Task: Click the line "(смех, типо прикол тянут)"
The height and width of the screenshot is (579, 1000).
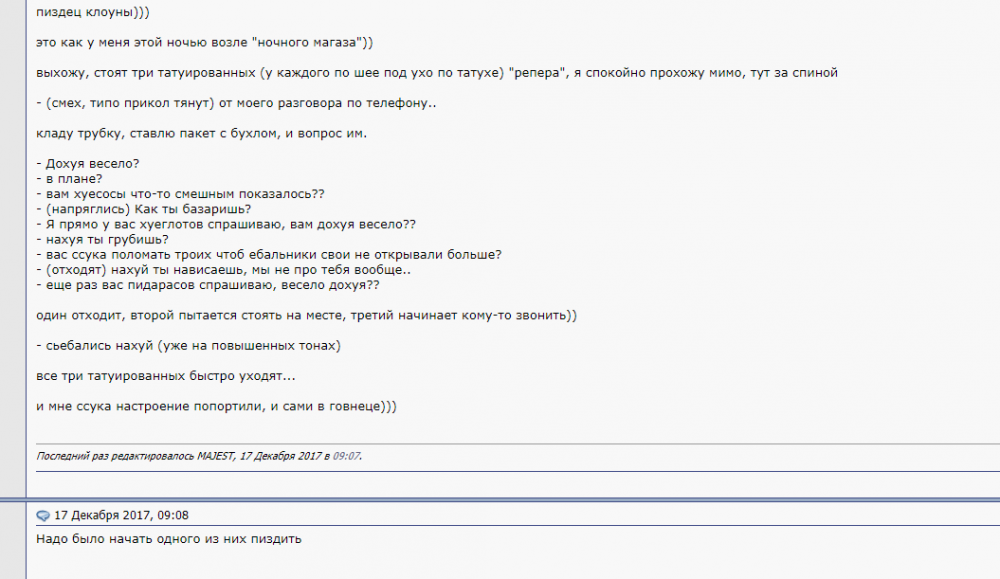Action: pyautogui.click(x=236, y=103)
